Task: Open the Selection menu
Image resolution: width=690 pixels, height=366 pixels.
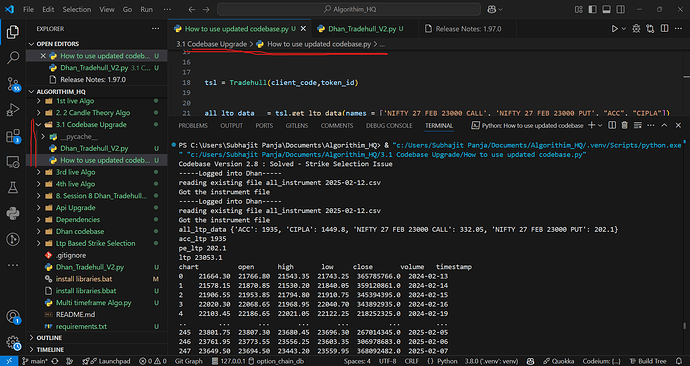Action: pyautogui.click(x=77, y=9)
